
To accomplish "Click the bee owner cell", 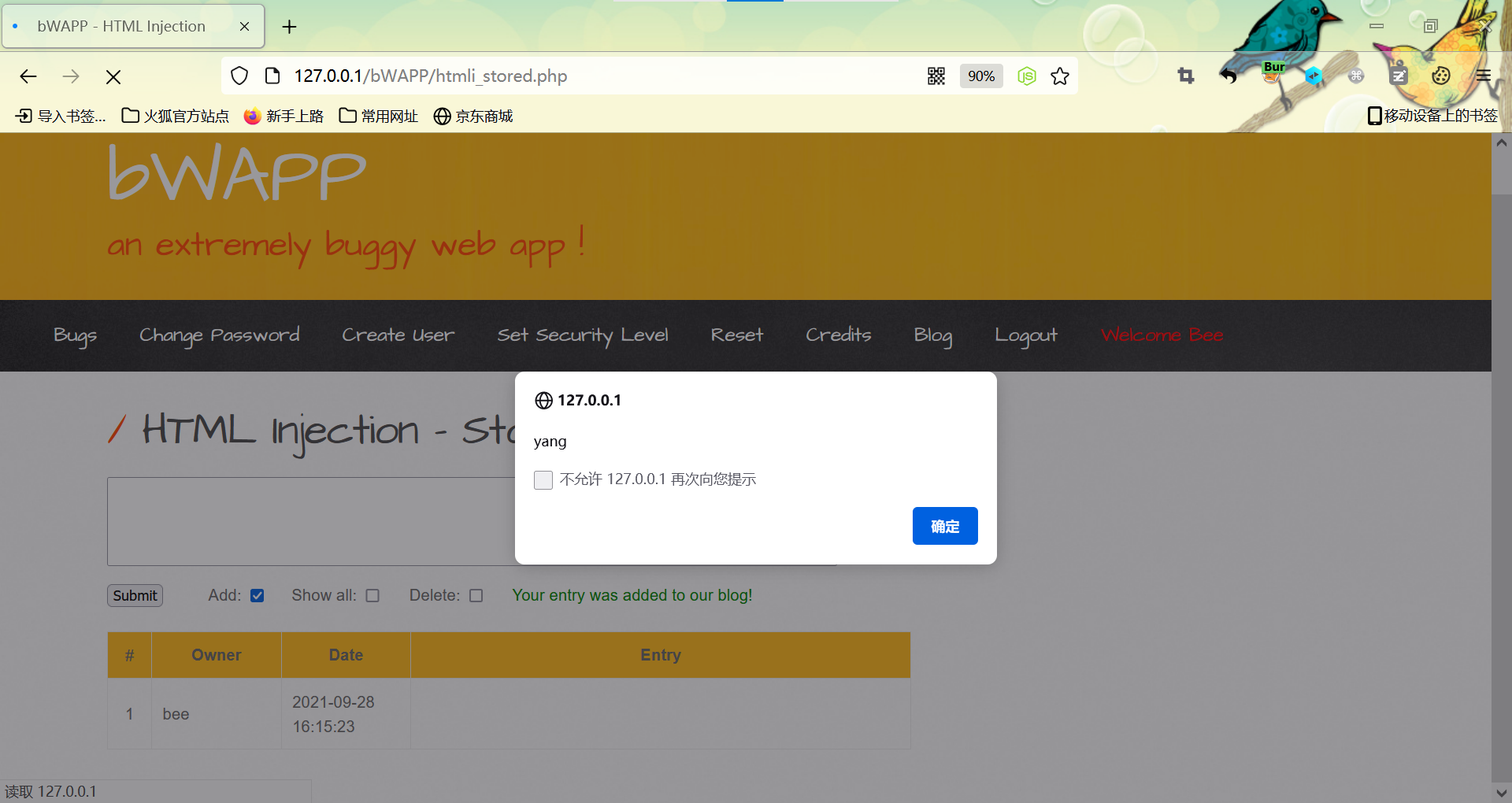I will pos(217,714).
